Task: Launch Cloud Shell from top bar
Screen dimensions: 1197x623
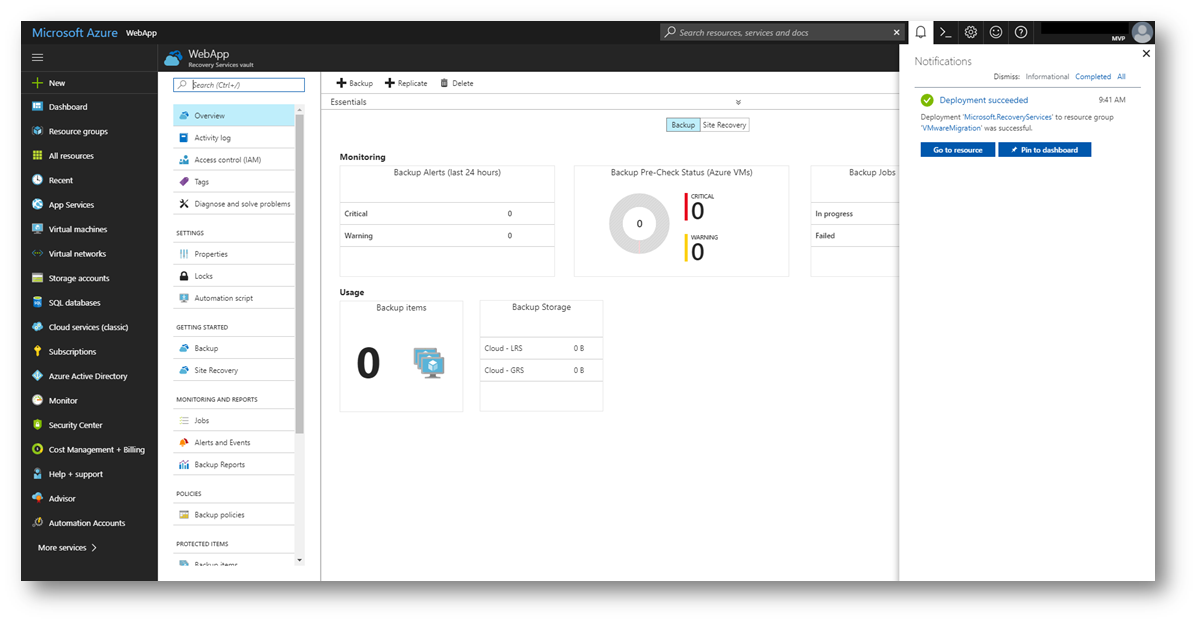Action: coord(945,32)
